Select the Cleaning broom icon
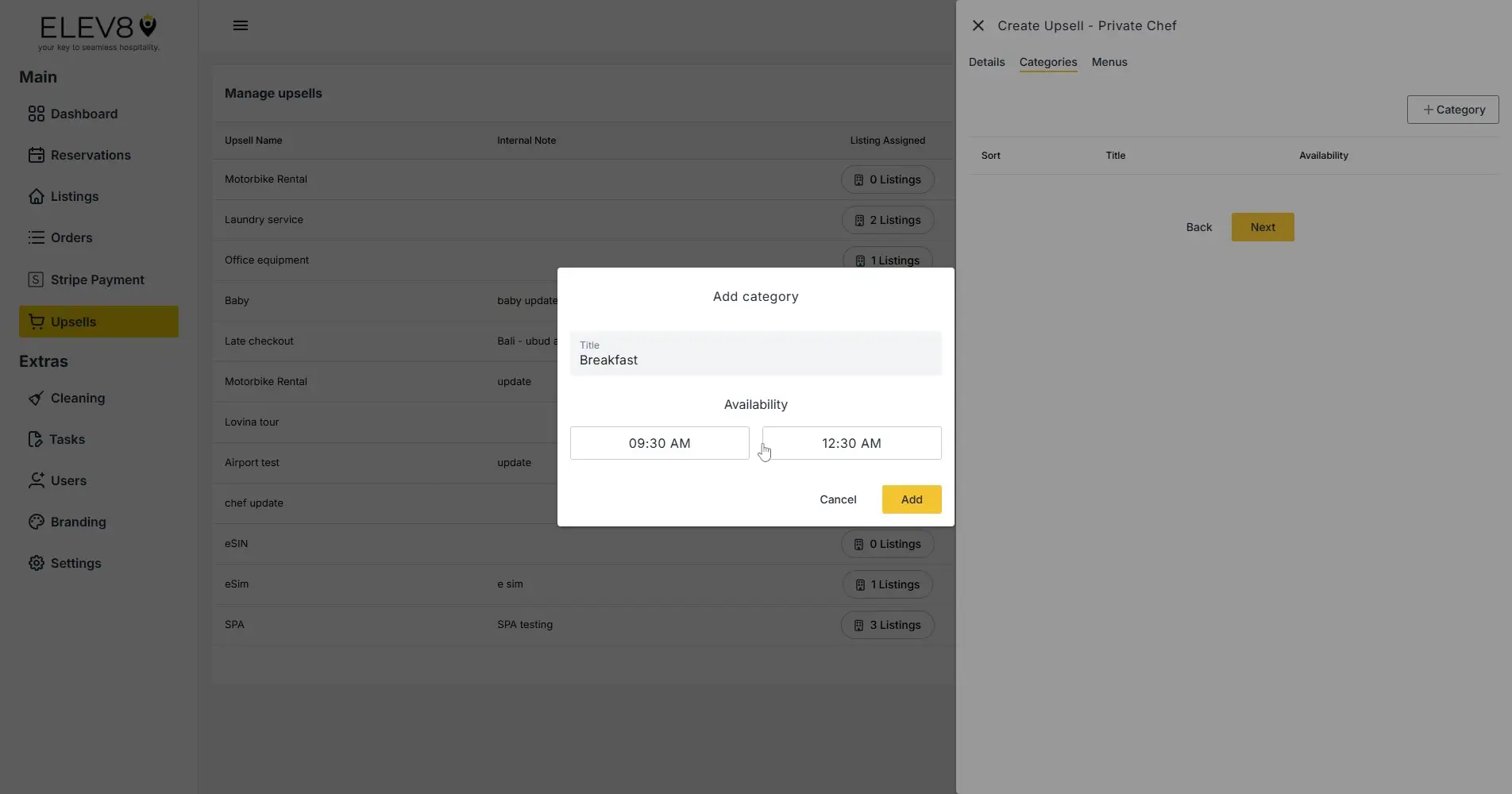 pos(36,398)
